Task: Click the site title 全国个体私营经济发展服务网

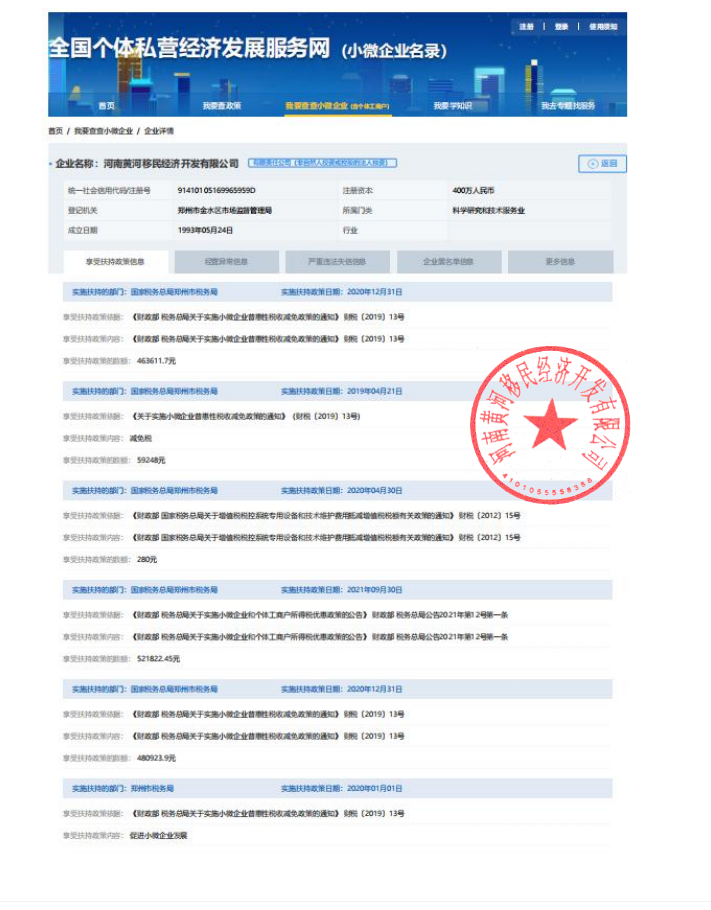Action: coord(189,48)
